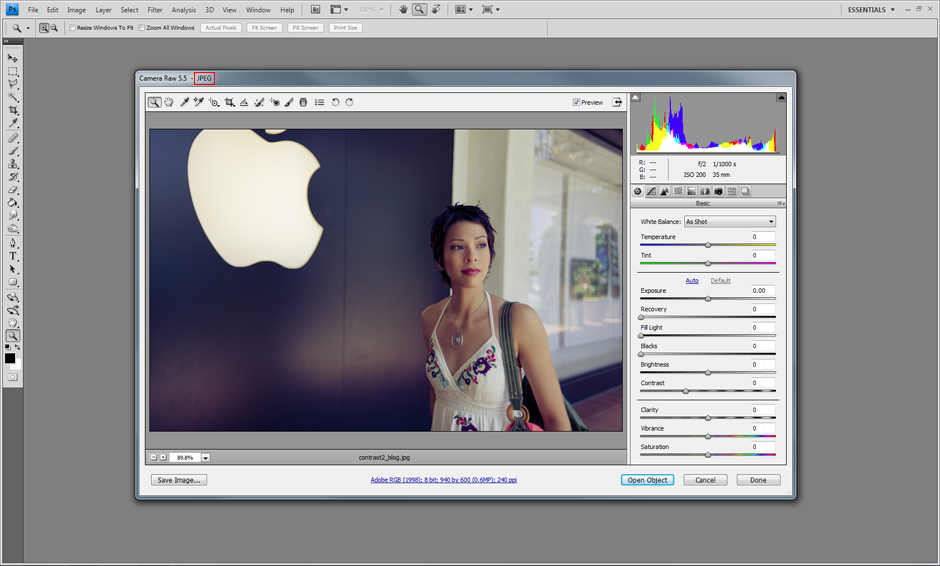Click the Auto tone link
This screenshot has width=940, height=566.
[x=692, y=281]
